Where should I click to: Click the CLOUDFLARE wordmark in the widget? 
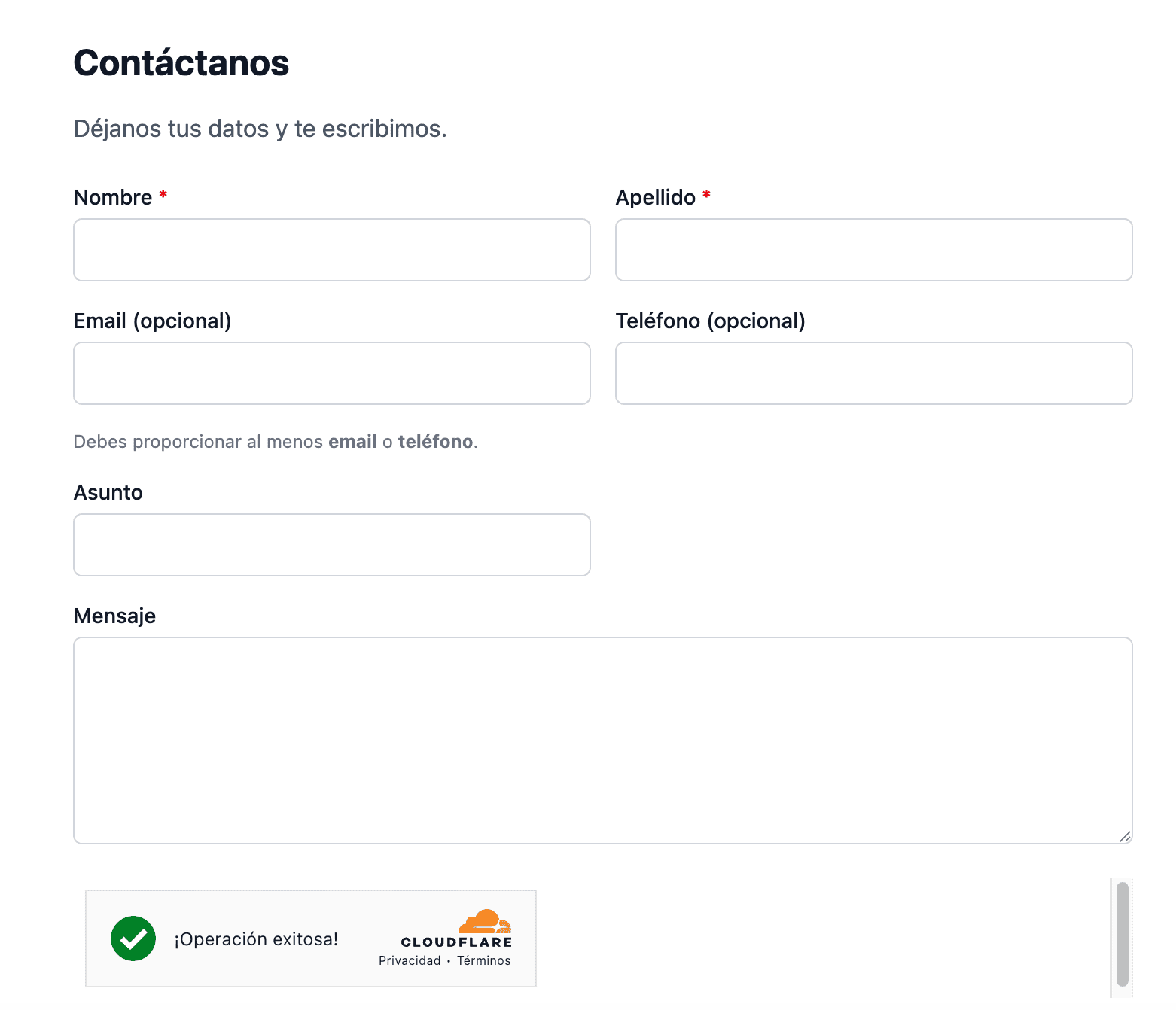[455, 941]
